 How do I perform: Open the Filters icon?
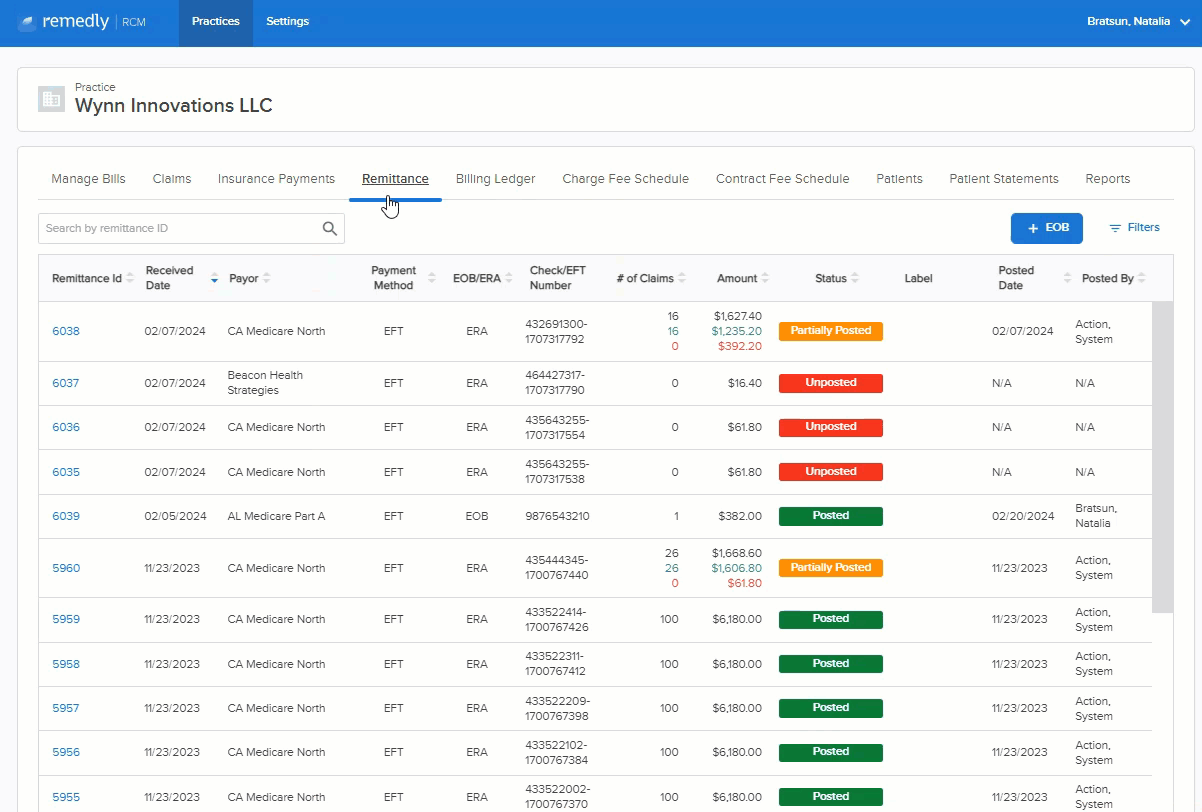pyautogui.click(x=1115, y=228)
